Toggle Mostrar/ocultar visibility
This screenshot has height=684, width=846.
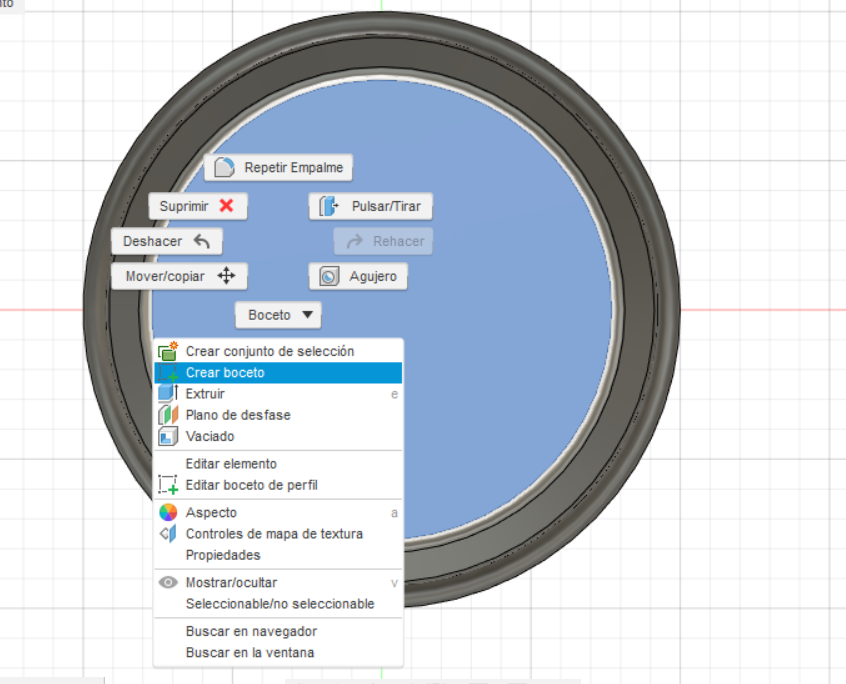point(278,583)
